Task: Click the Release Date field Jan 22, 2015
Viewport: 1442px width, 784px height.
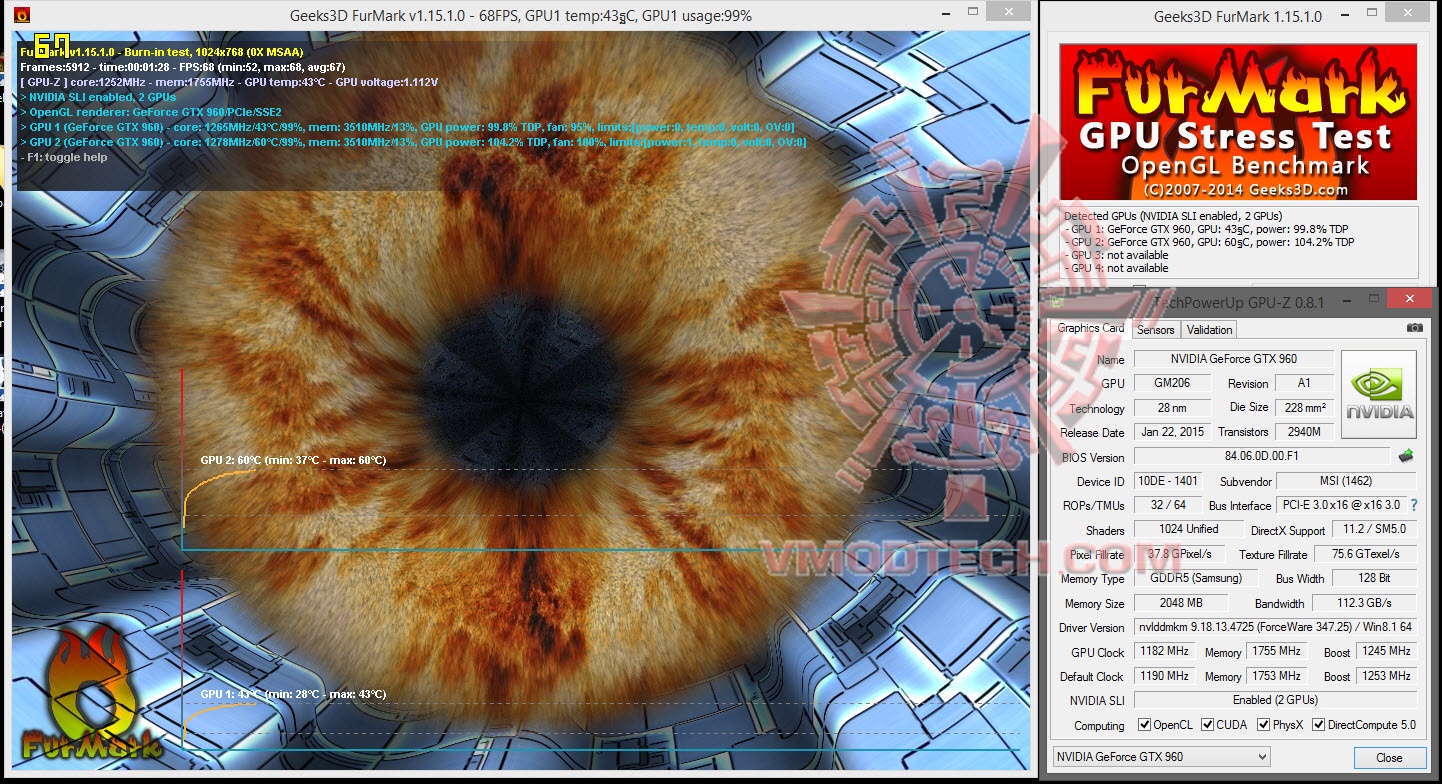Action: [x=1172, y=432]
